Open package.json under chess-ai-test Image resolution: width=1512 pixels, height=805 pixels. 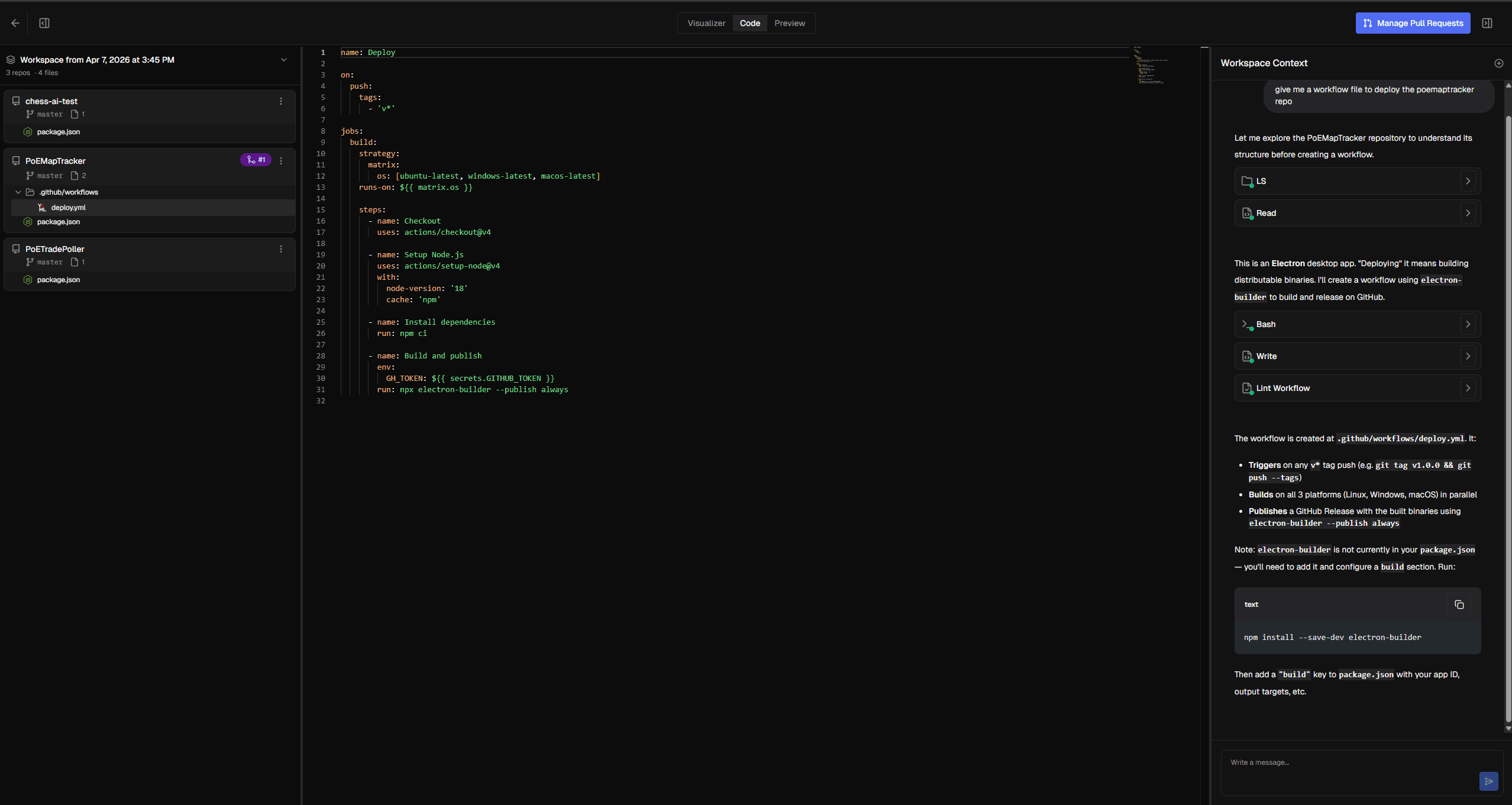point(58,132)
